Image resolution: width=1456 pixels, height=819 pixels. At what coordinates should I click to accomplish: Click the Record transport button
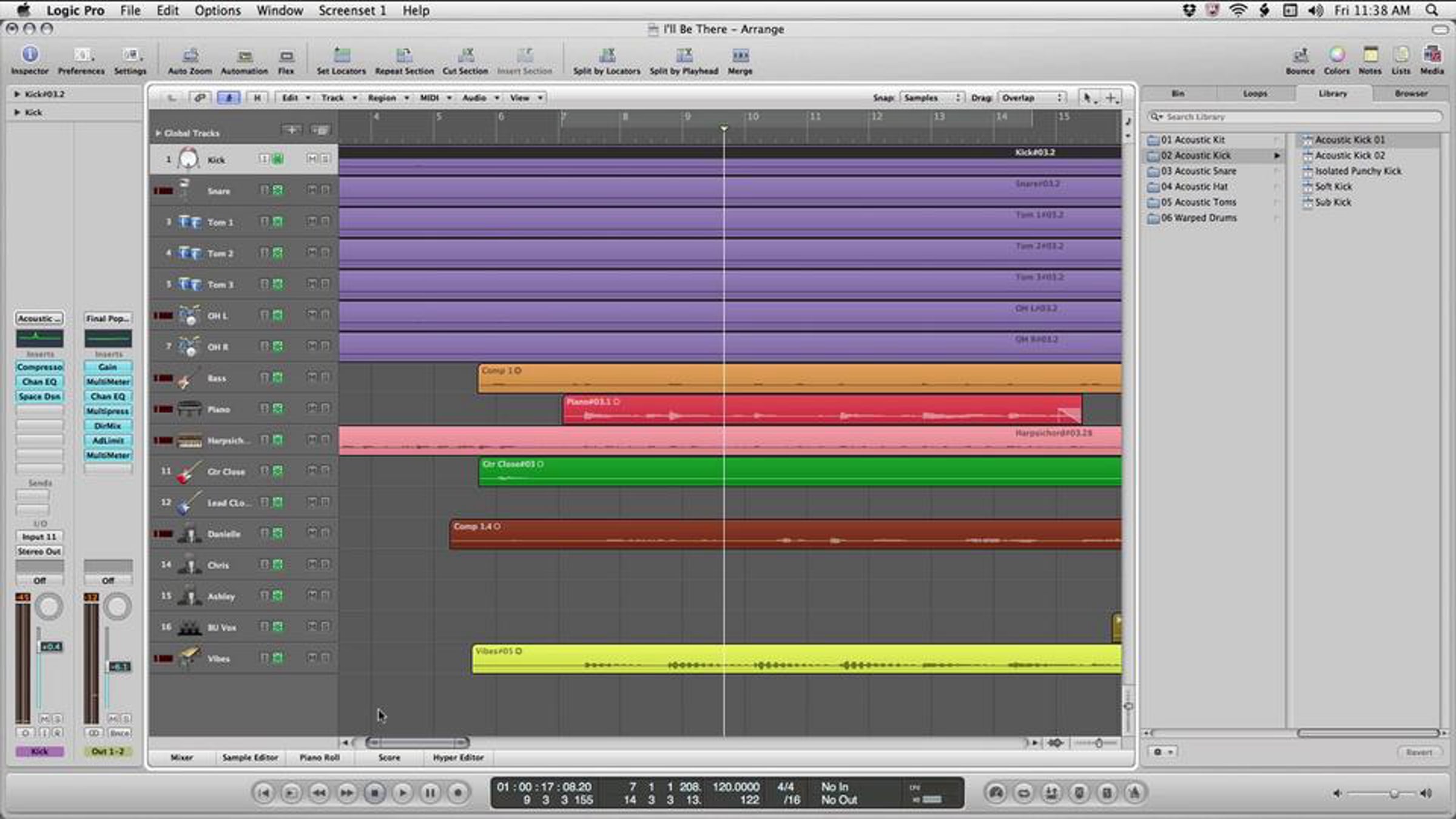pos(458,792)
